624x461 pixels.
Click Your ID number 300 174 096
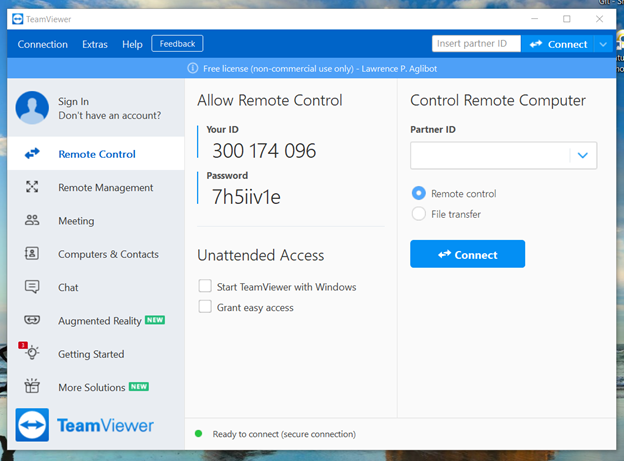(264, 151)
